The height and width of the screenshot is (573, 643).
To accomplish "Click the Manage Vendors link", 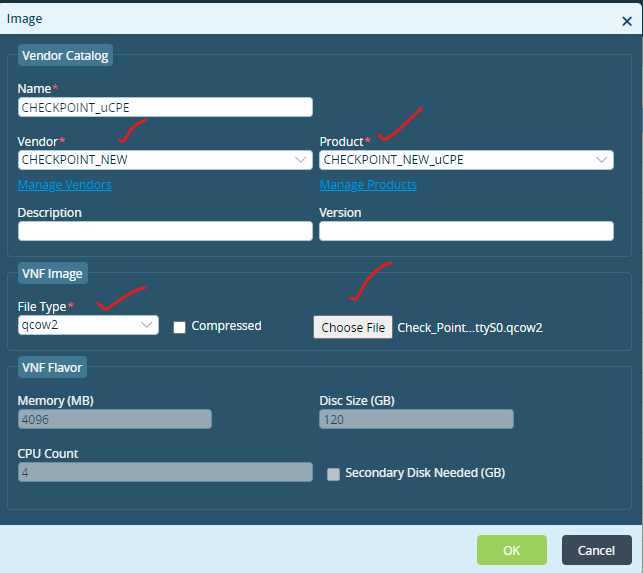I will pos(64,185).
